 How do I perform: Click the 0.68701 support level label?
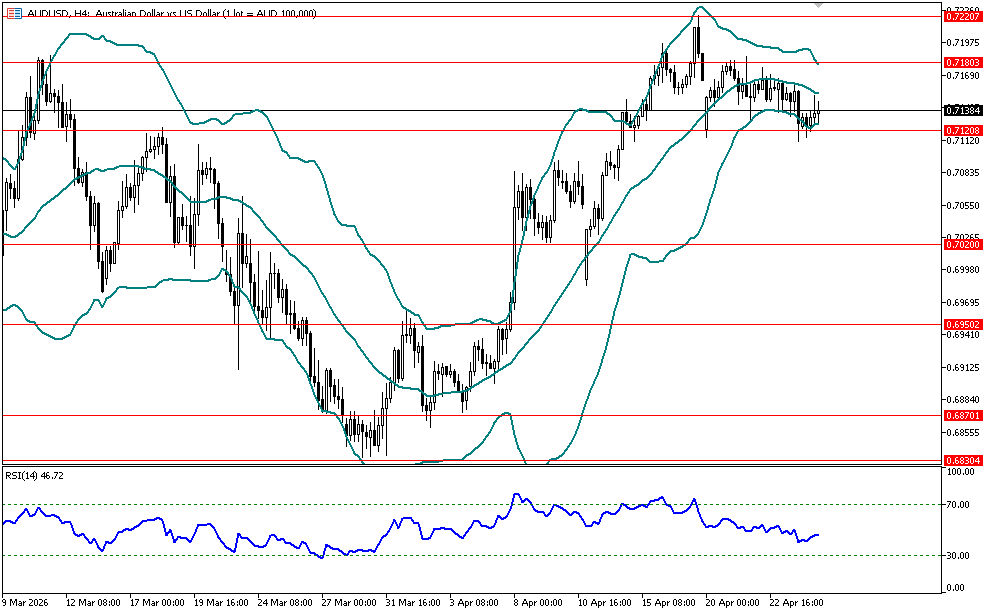click(962, 415)
